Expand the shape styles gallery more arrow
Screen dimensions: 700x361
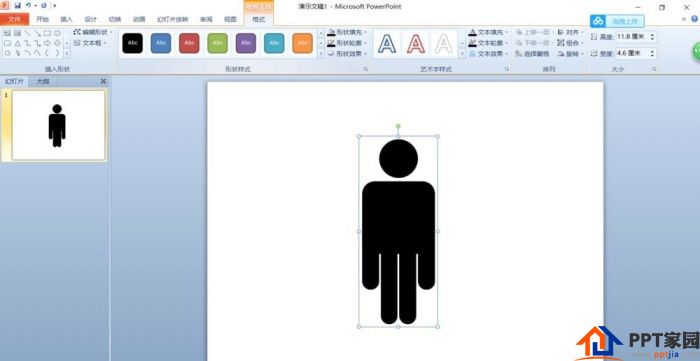(321, 54)
